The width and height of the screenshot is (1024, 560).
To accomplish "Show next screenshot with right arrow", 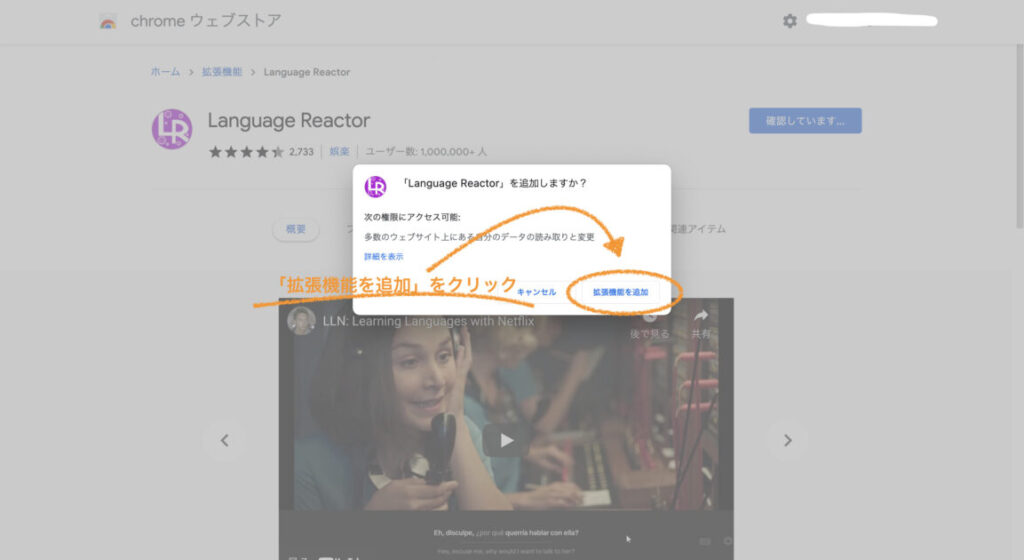I will pyautogui.click(x=787, y=440).
